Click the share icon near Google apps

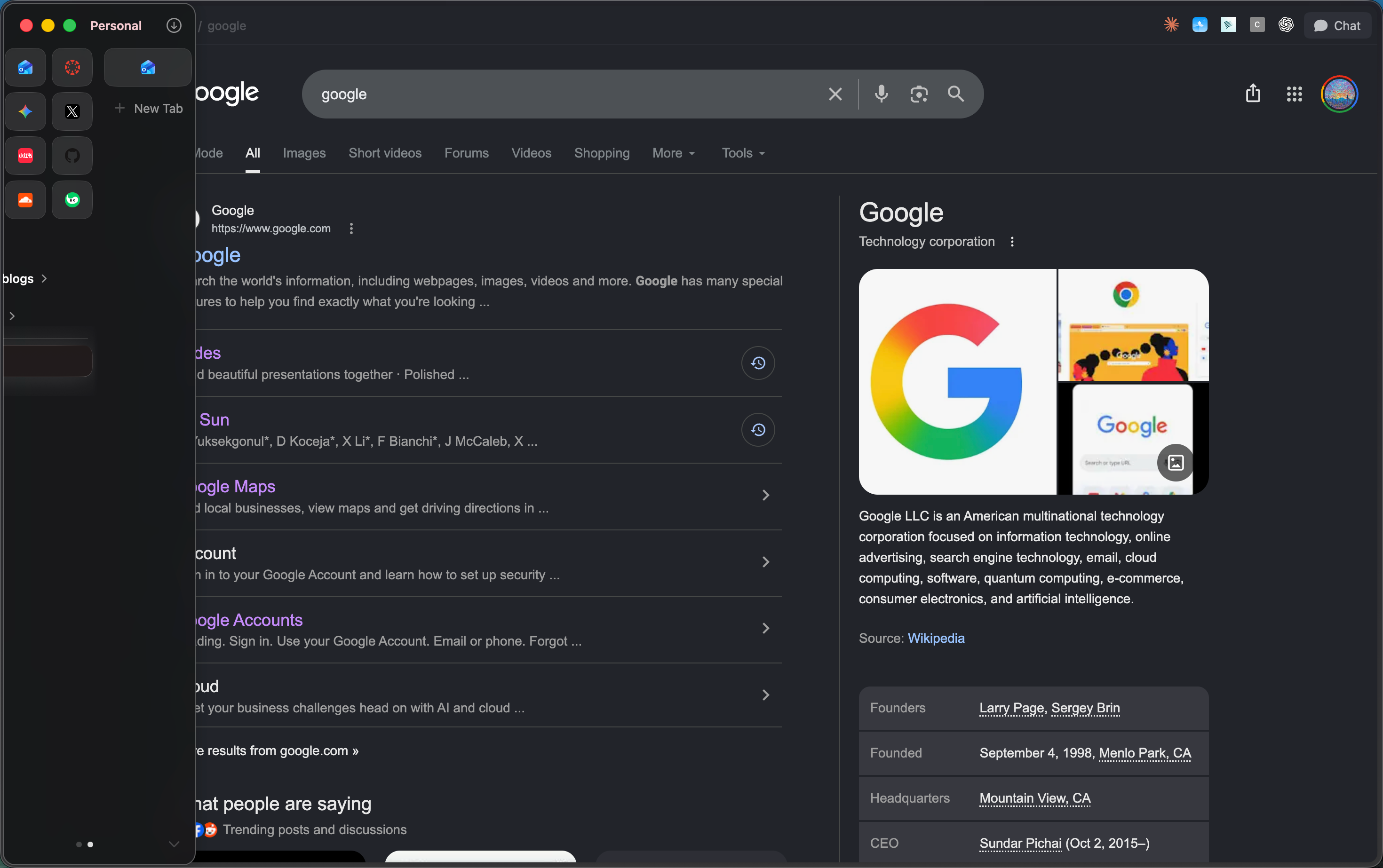[x=1253, y=94]
